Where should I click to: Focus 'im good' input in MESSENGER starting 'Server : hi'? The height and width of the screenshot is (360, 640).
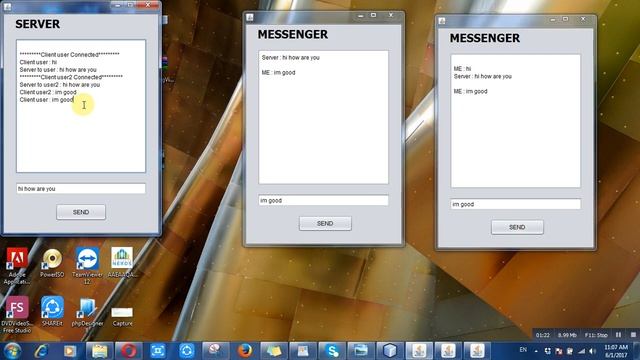(323, 200)
